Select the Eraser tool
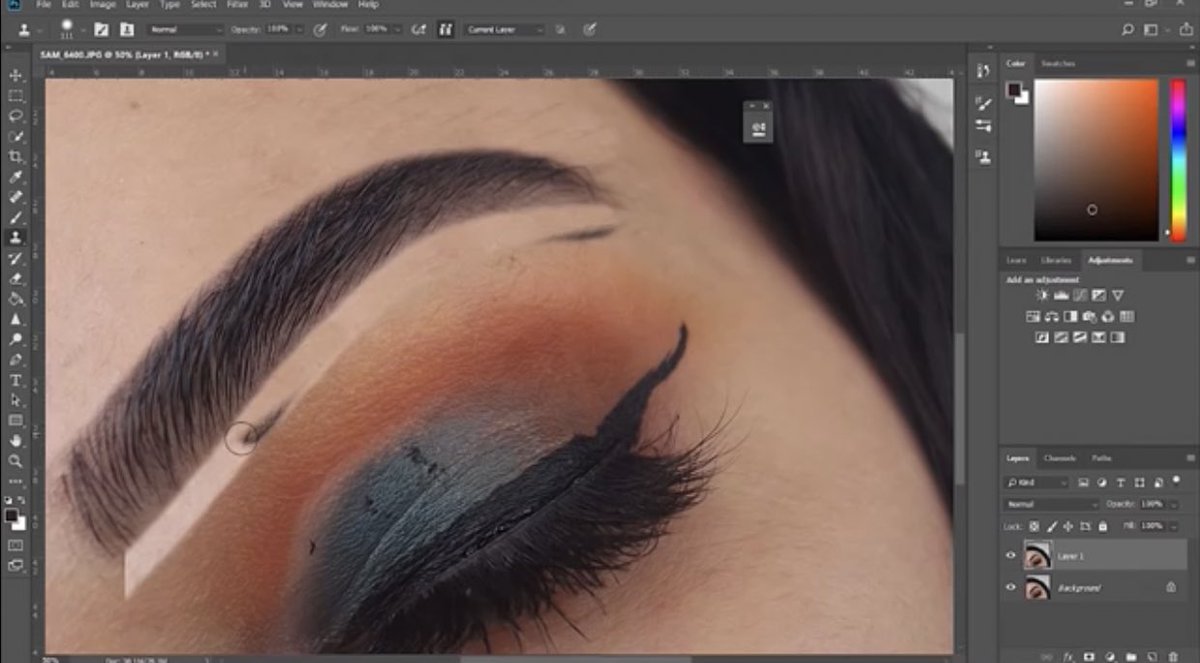This screenshot has width=1200, height=663. pos(16,279)
